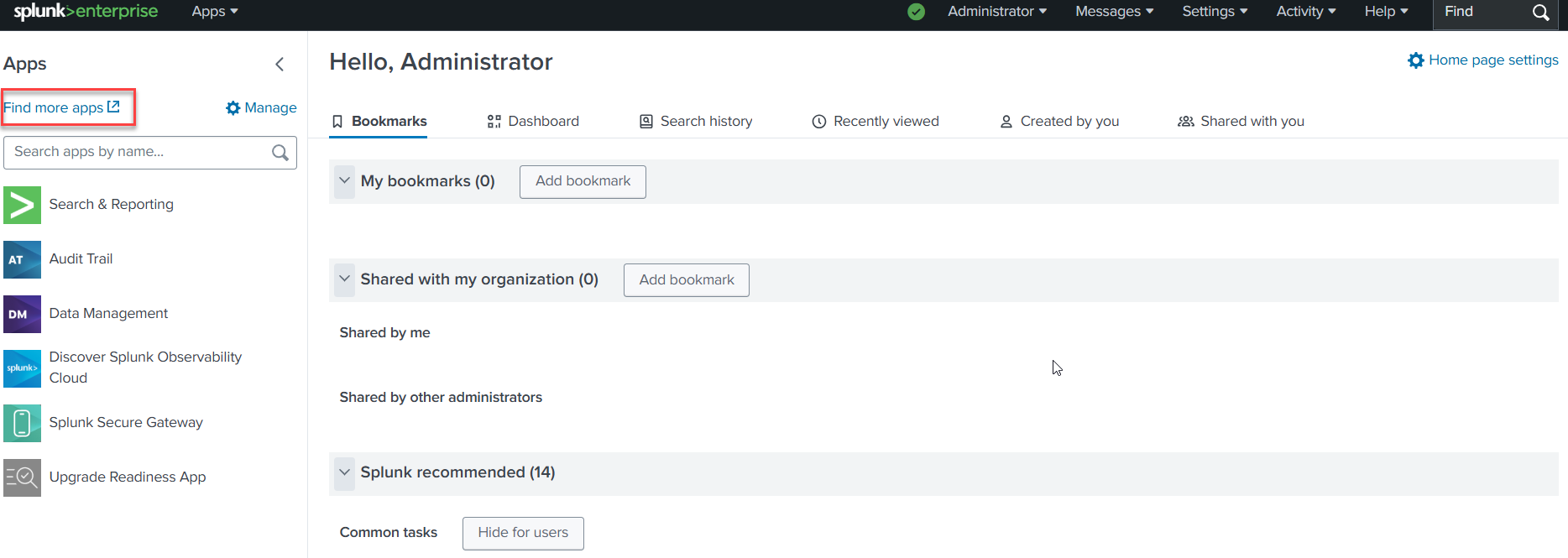The height and width of the screenshot is (558, 1568).
Task: Collapse the My bookmarks section
Action: tap(344, 181)
